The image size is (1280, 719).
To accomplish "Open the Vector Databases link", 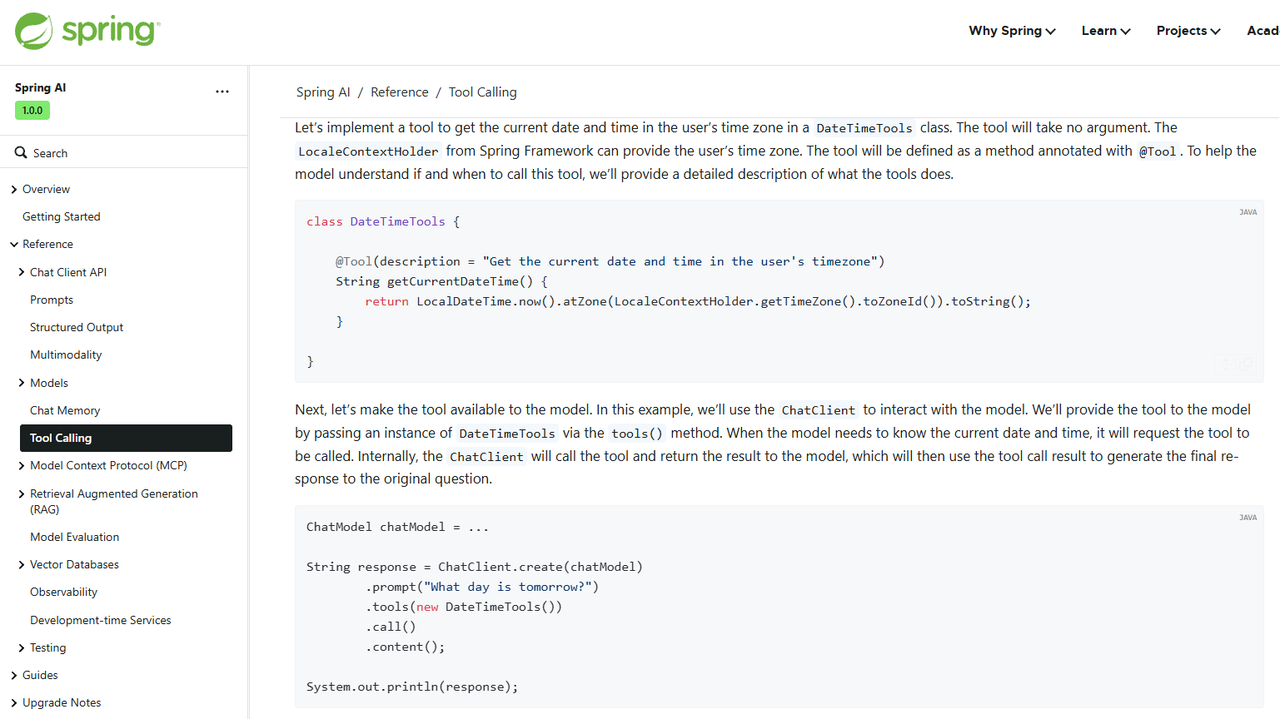I will point(75,565).
